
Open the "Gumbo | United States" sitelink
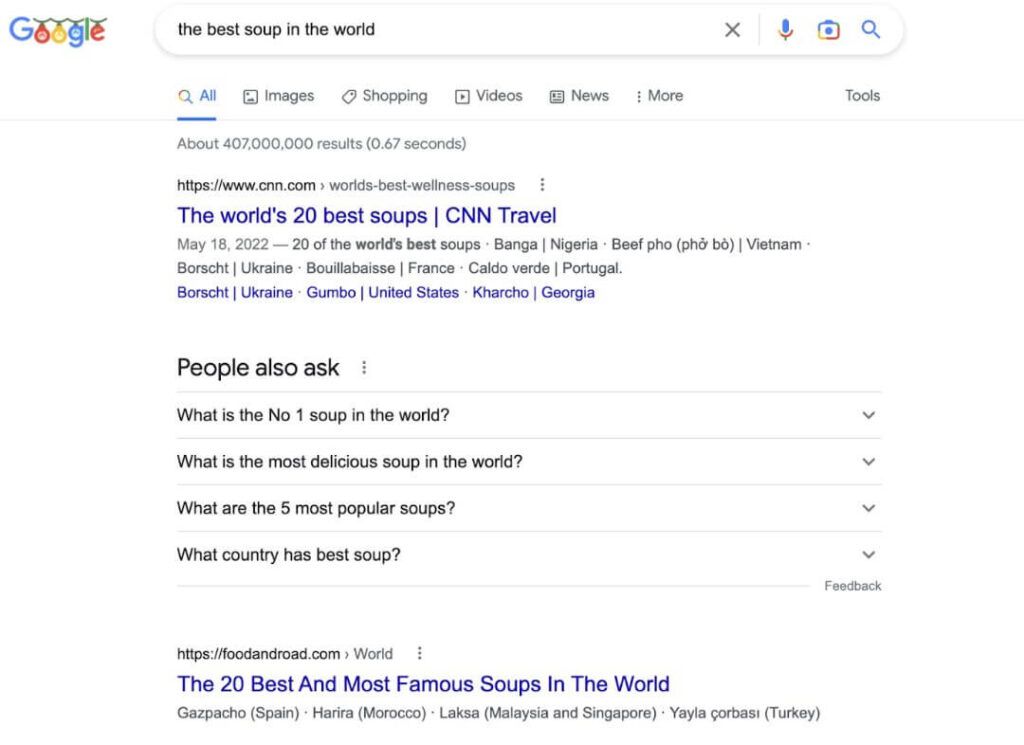(x=382, y=293)
